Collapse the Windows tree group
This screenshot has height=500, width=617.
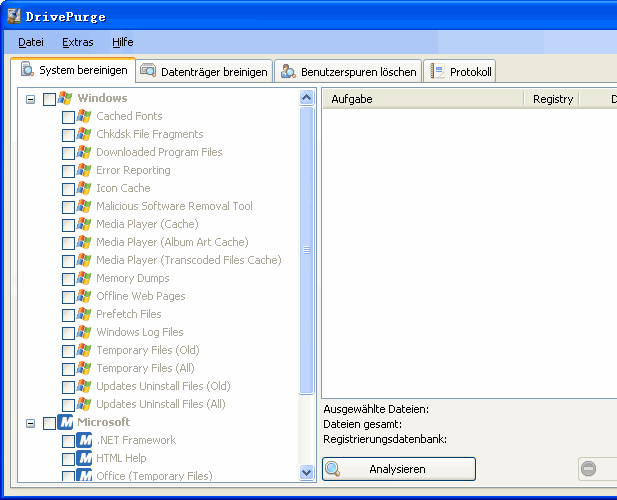pyautogui.click(x=30, y=99)
